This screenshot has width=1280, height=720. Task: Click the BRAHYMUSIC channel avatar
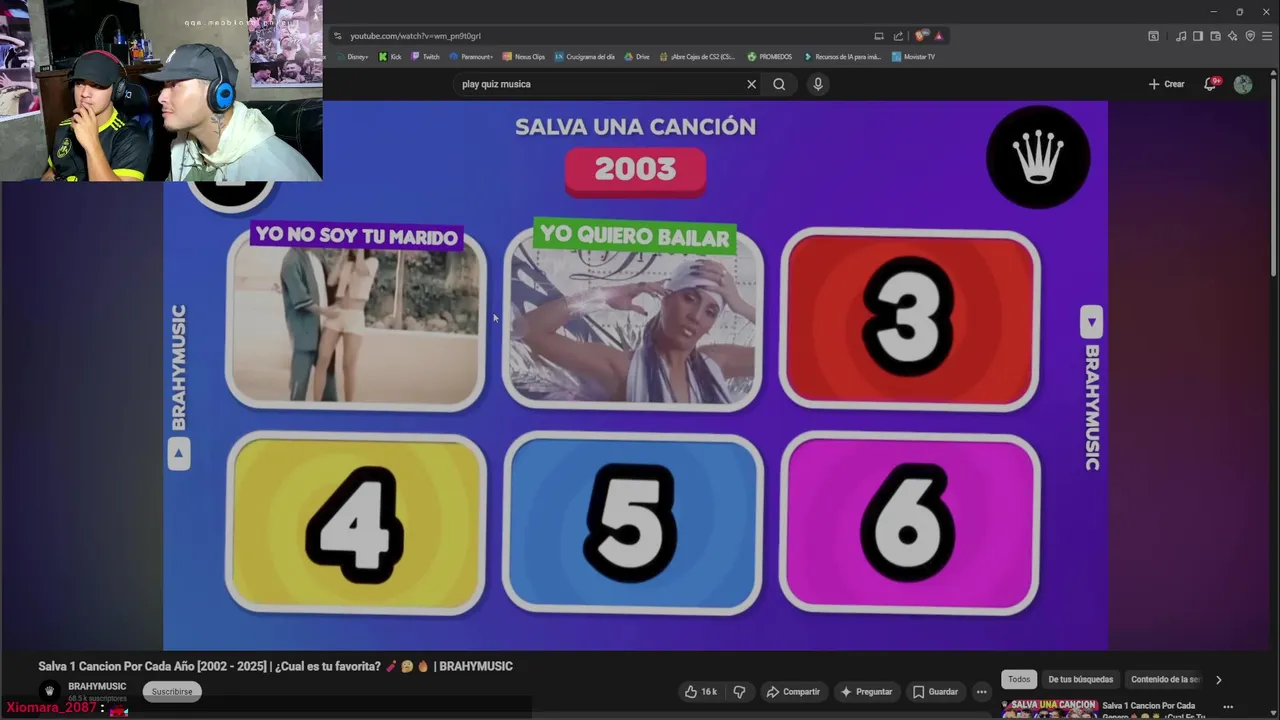49,691
